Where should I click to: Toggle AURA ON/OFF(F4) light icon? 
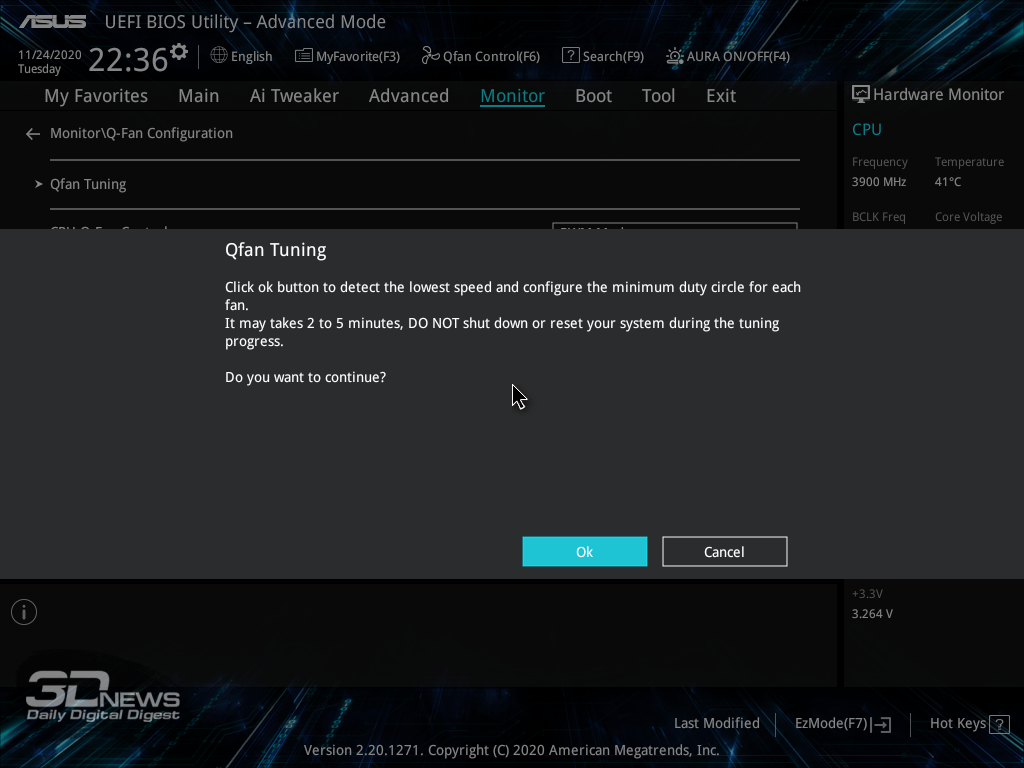[675, 56]
